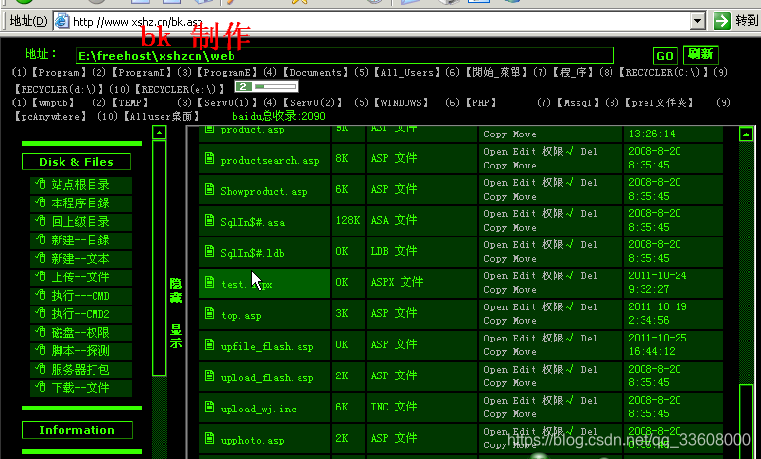The width and height of the screenshot is (761, 459).
Task: Click hand icon beside 上传--文件
Action: (x=40, y=276)
